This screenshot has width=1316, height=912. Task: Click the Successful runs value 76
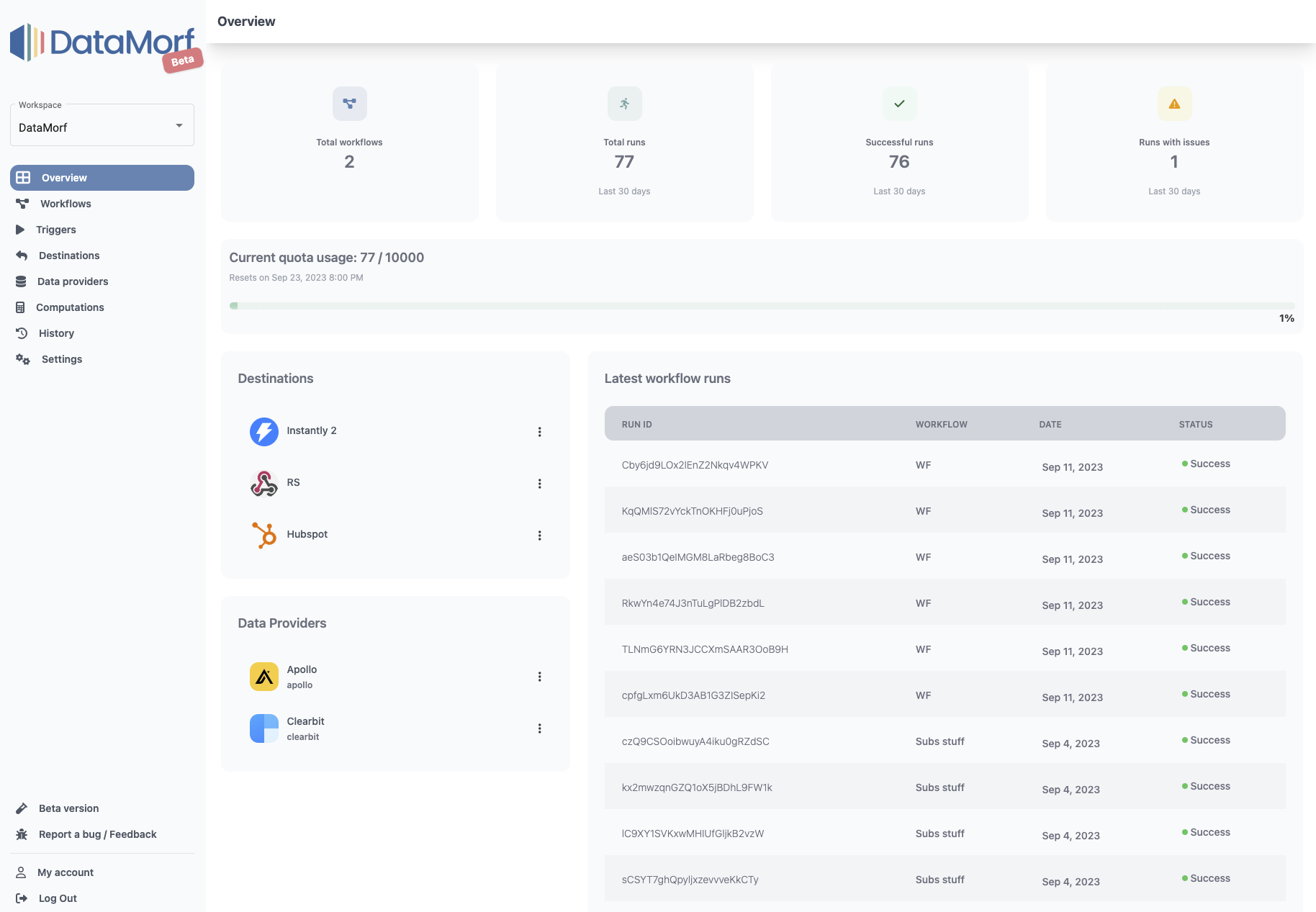(900, 162)
